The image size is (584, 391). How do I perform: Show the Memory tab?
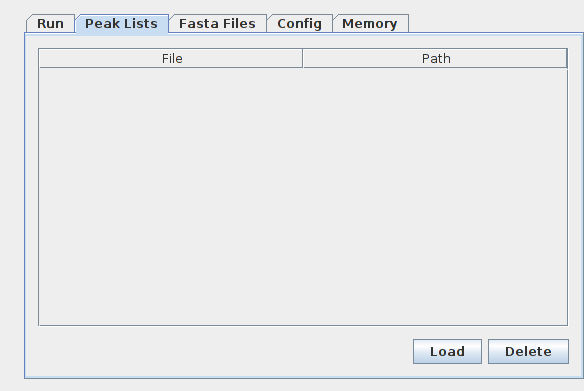click(x=370, y=23)
